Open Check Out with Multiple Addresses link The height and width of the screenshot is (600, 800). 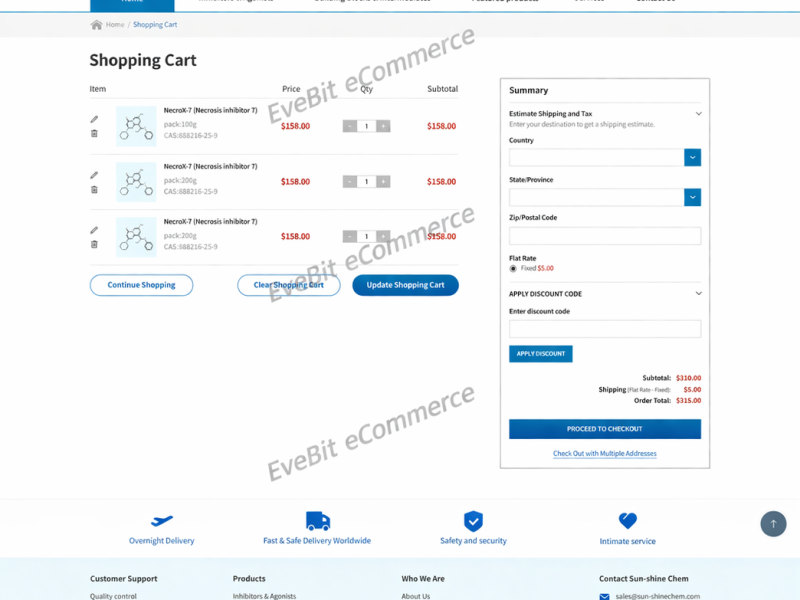605,454
